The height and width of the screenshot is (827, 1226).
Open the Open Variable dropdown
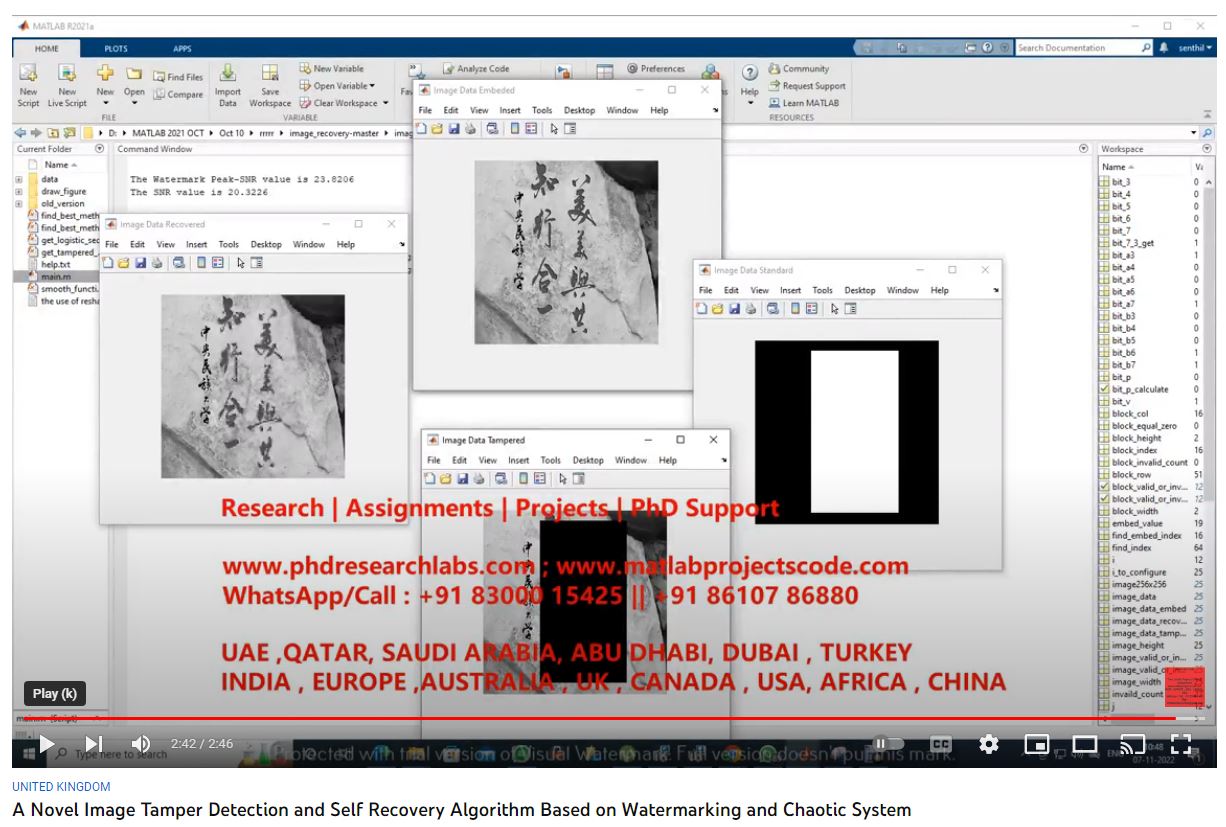pyautogui.click(x=338, y=86)
